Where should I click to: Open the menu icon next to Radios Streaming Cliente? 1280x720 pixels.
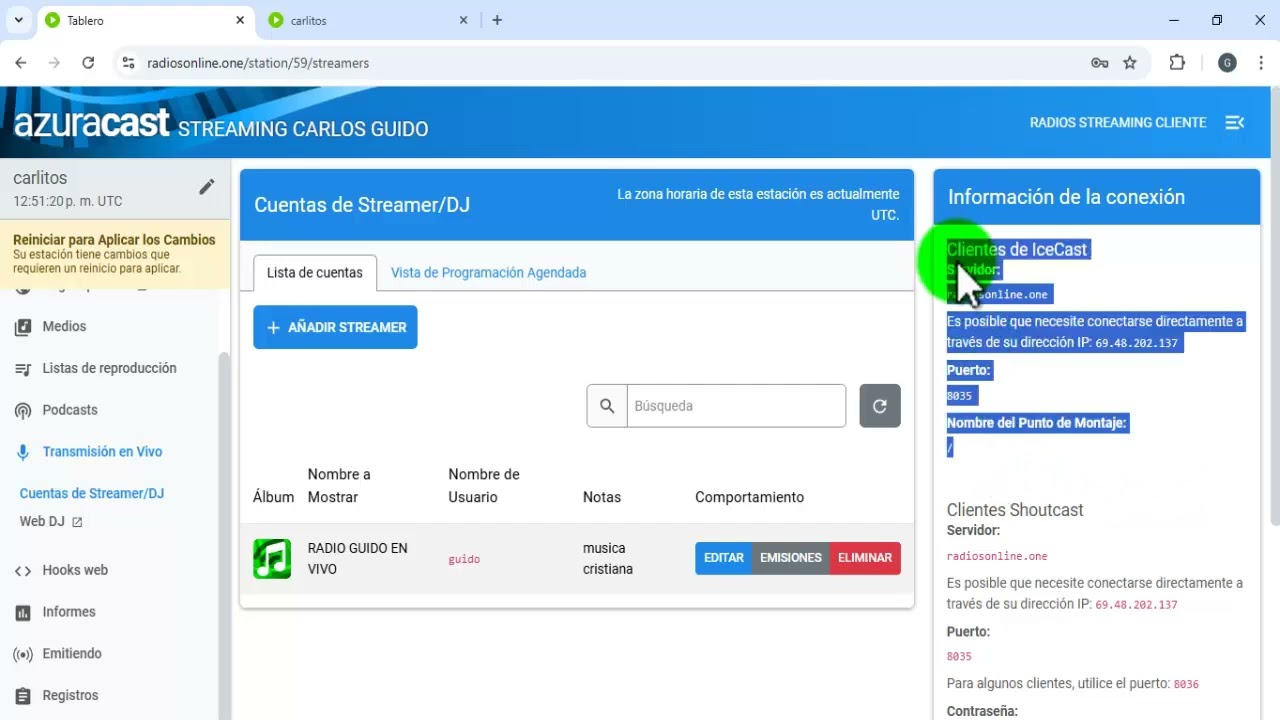pos(1235,122)
